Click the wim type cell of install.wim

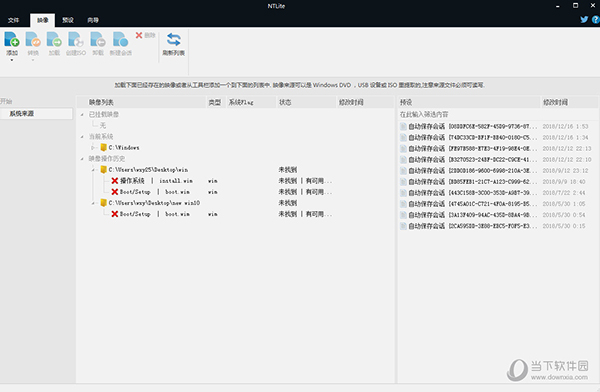coord(213,181)
